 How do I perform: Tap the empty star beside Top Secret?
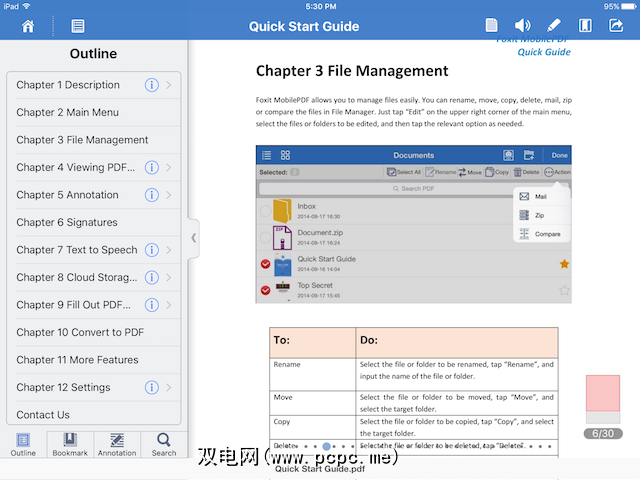pyautogui.click(x=564, y=290)
